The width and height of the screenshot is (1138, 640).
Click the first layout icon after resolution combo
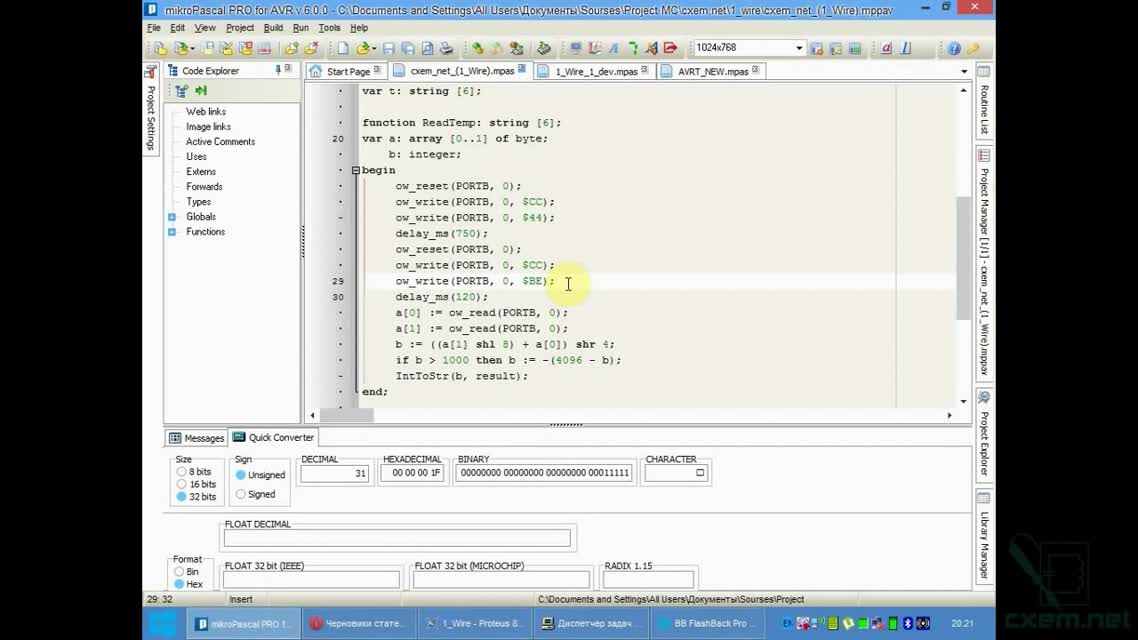(817, 48)
